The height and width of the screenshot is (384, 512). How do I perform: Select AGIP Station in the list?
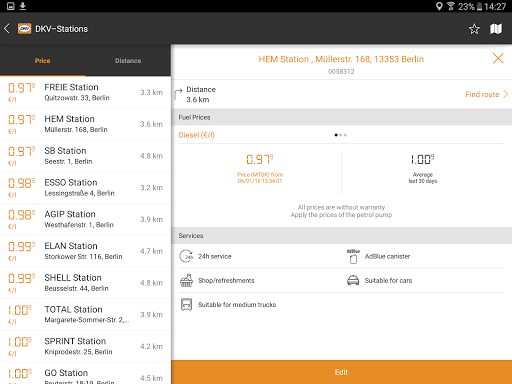[85, 219]
